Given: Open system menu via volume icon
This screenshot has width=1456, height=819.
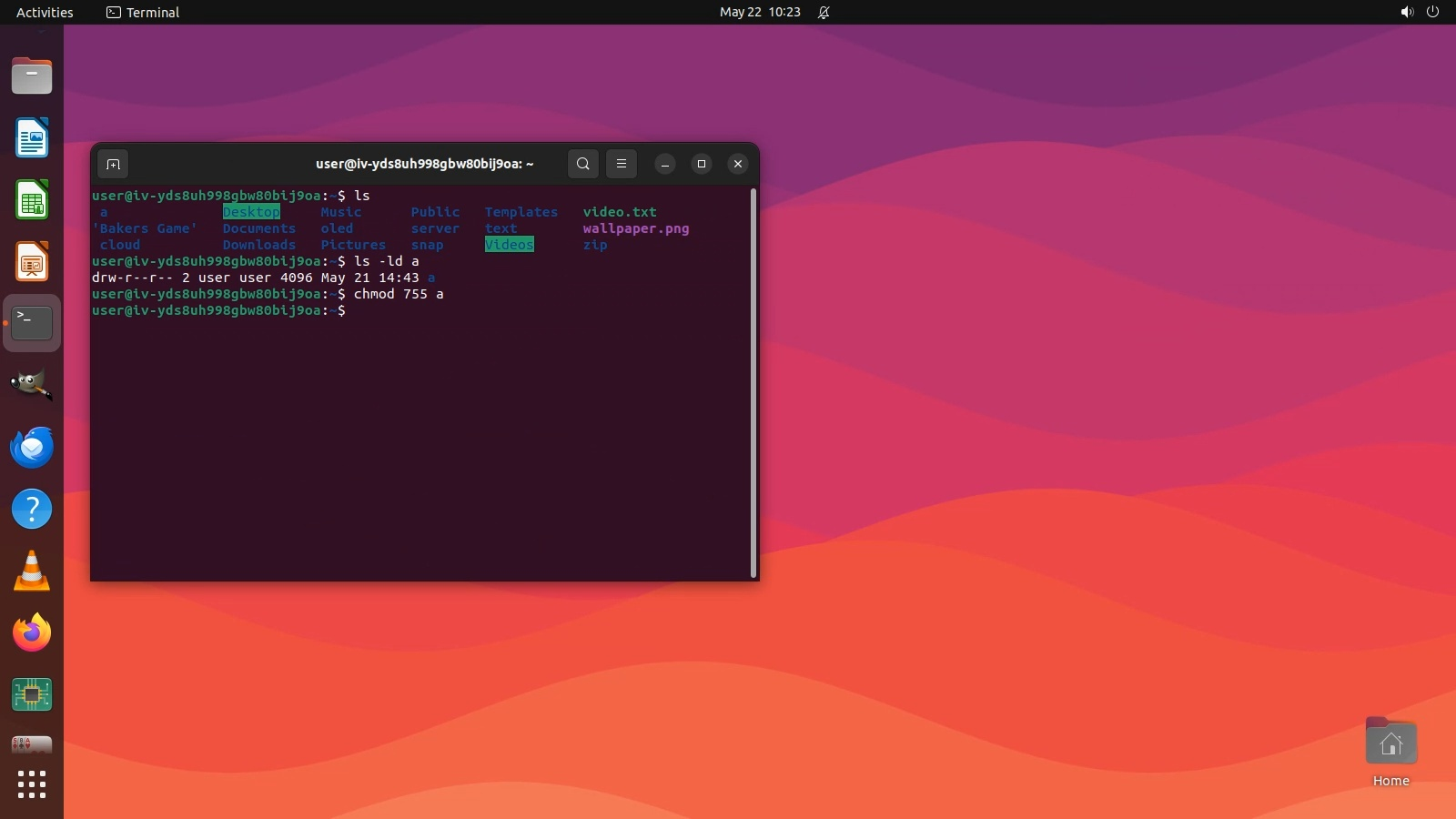Looking at the screenshot, I should point(1407,12).
